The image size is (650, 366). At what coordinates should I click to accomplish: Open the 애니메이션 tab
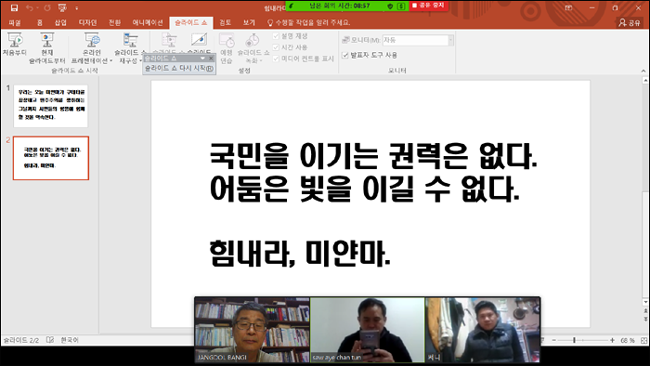pyautogui.click(x=148, y=22)
